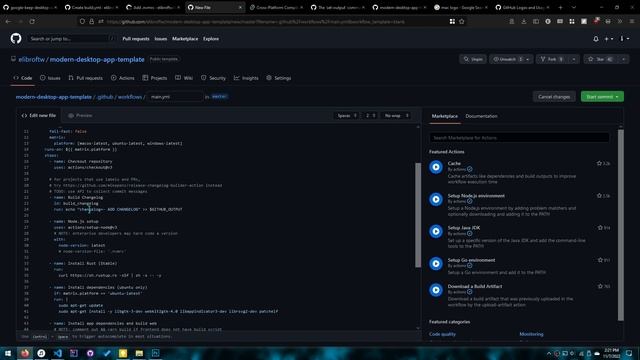Click Cancel changes button
Viewport: 640px width, 360px height.
coord(554,97)
